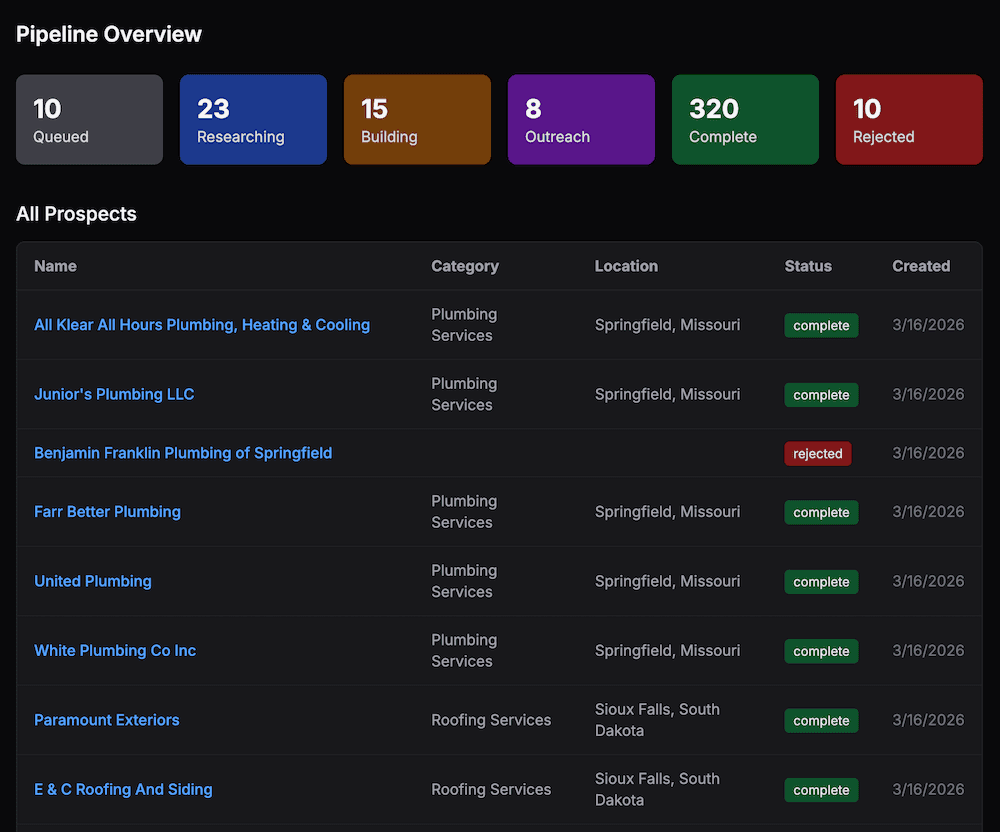Open White Plumbing Co Inc details
Viewport: 1000px width, 832px height.
115,650
